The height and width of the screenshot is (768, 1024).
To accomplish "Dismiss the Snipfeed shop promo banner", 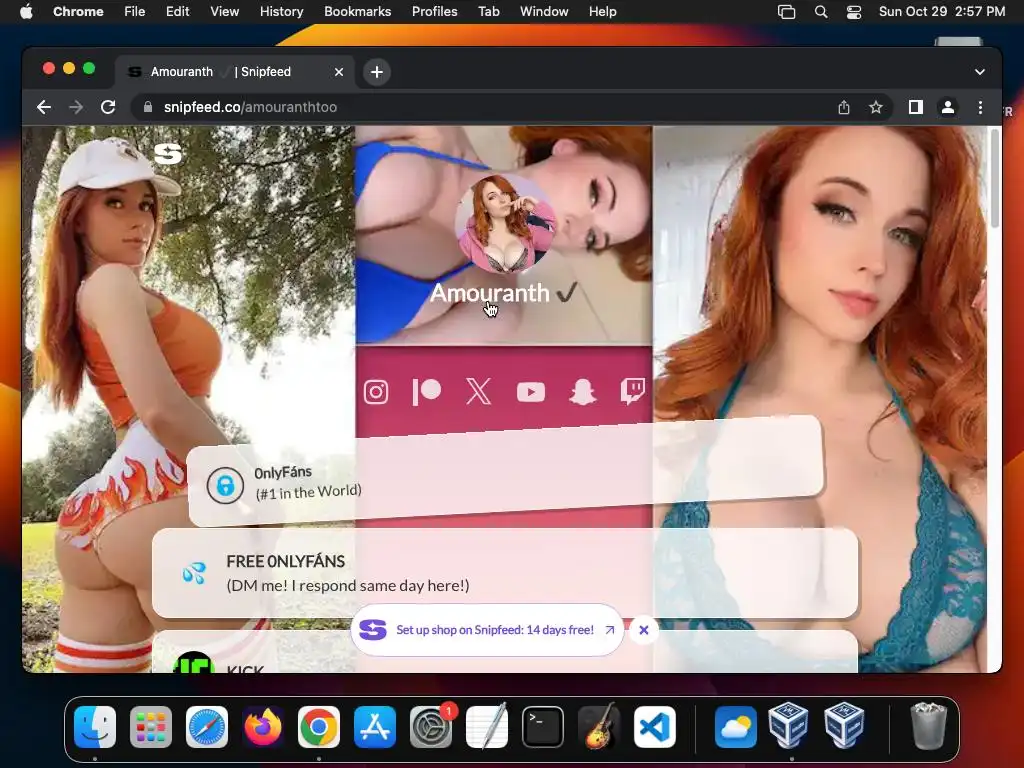I will coord(643,630).
